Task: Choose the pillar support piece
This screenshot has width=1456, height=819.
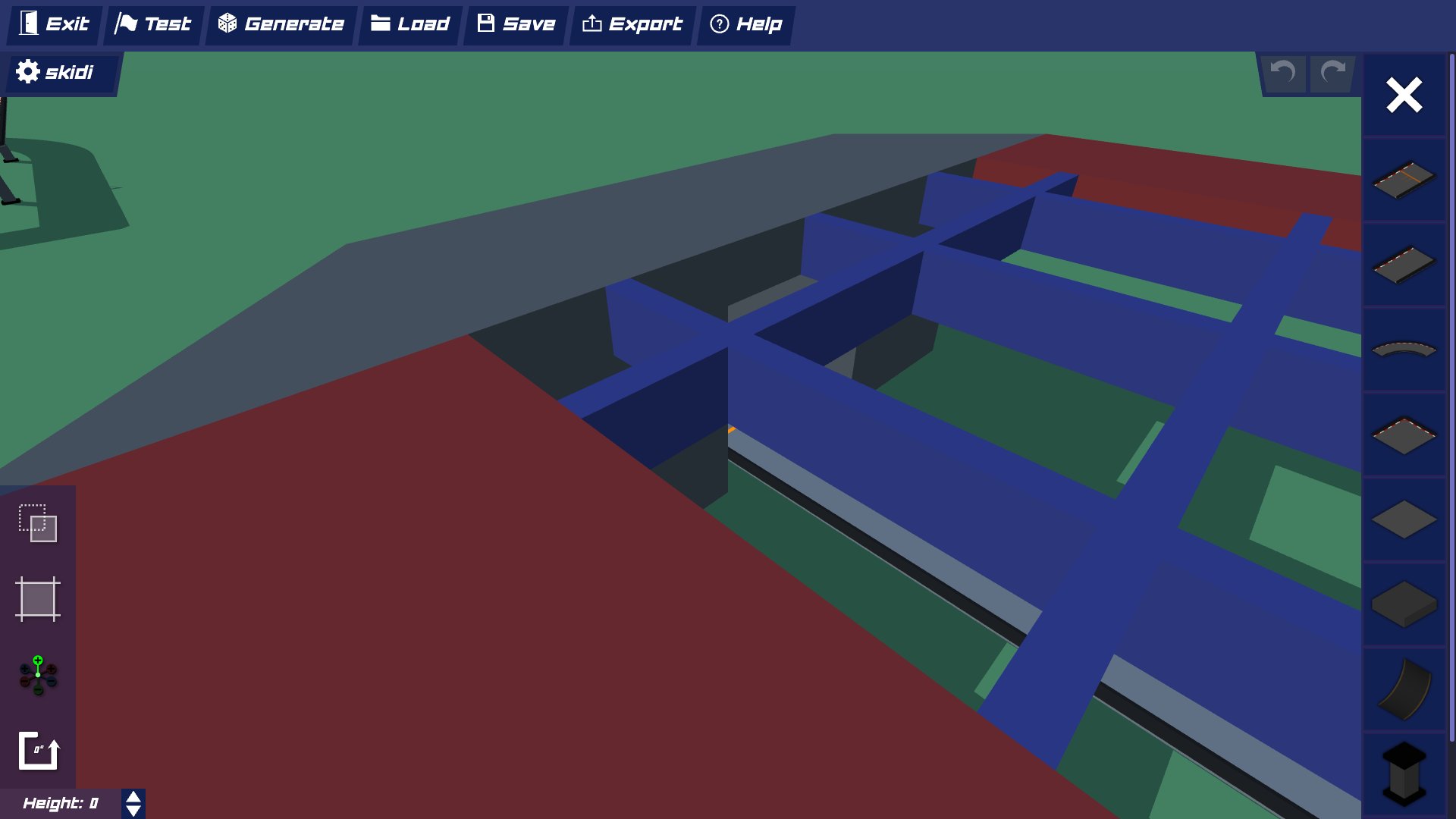Action: [1404, 773]
